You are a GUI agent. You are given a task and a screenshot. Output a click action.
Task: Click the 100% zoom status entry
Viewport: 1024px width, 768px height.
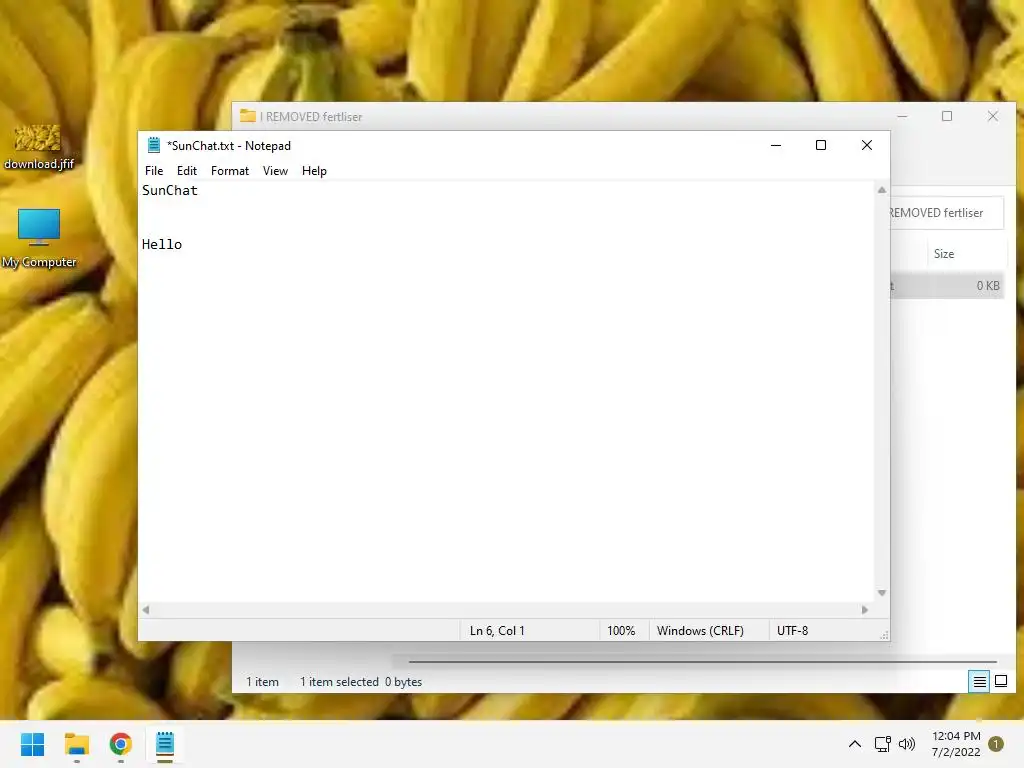click(x=621, y=631)
